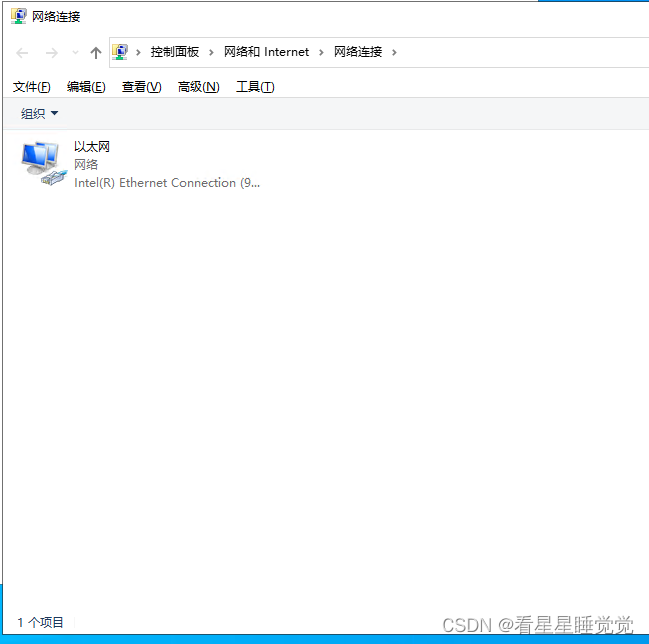Click the 网络 status text under 以太网
Image resolution: width=649 pixels, height=644 pixels.
(86, 165)
